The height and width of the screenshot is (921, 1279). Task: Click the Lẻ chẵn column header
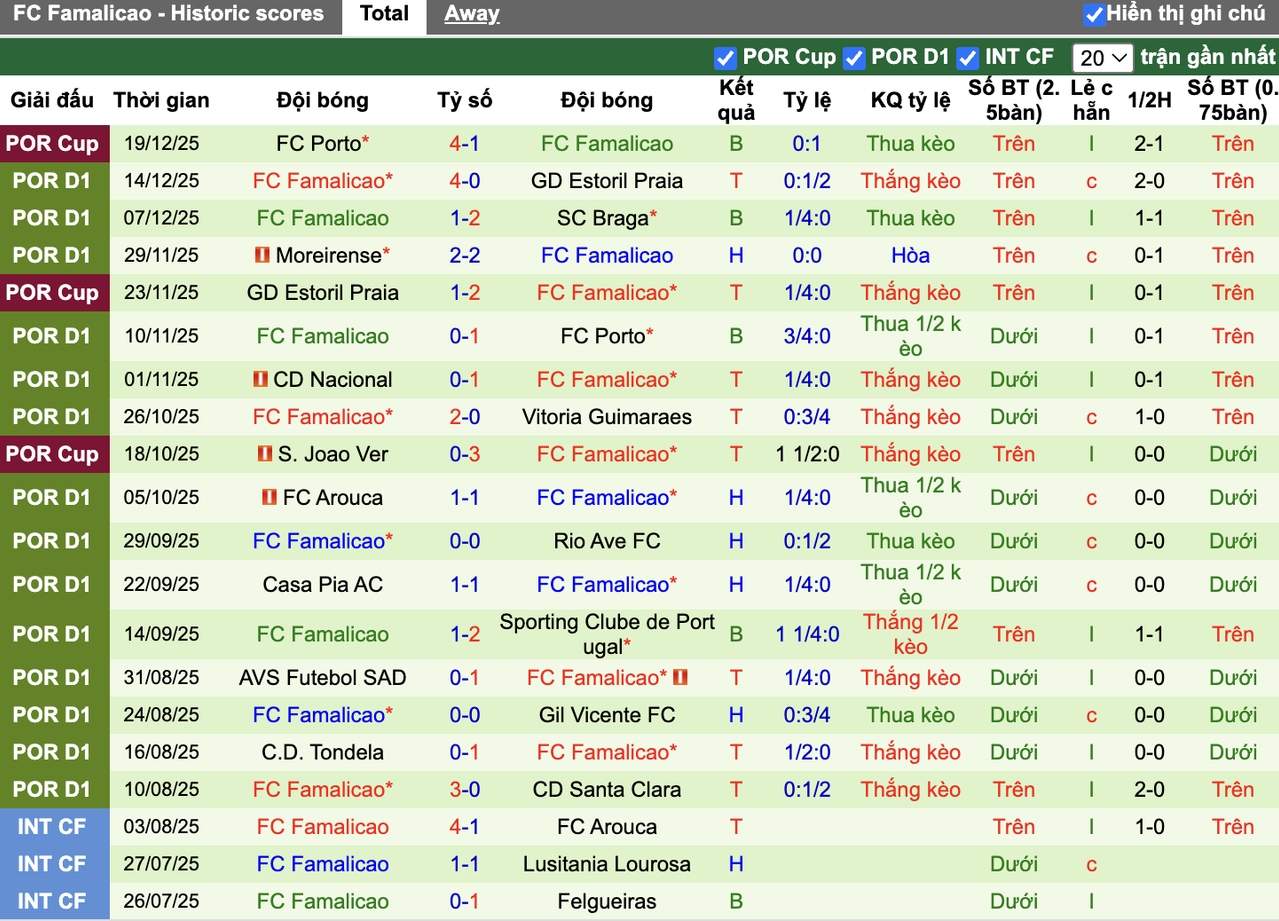1092,100
